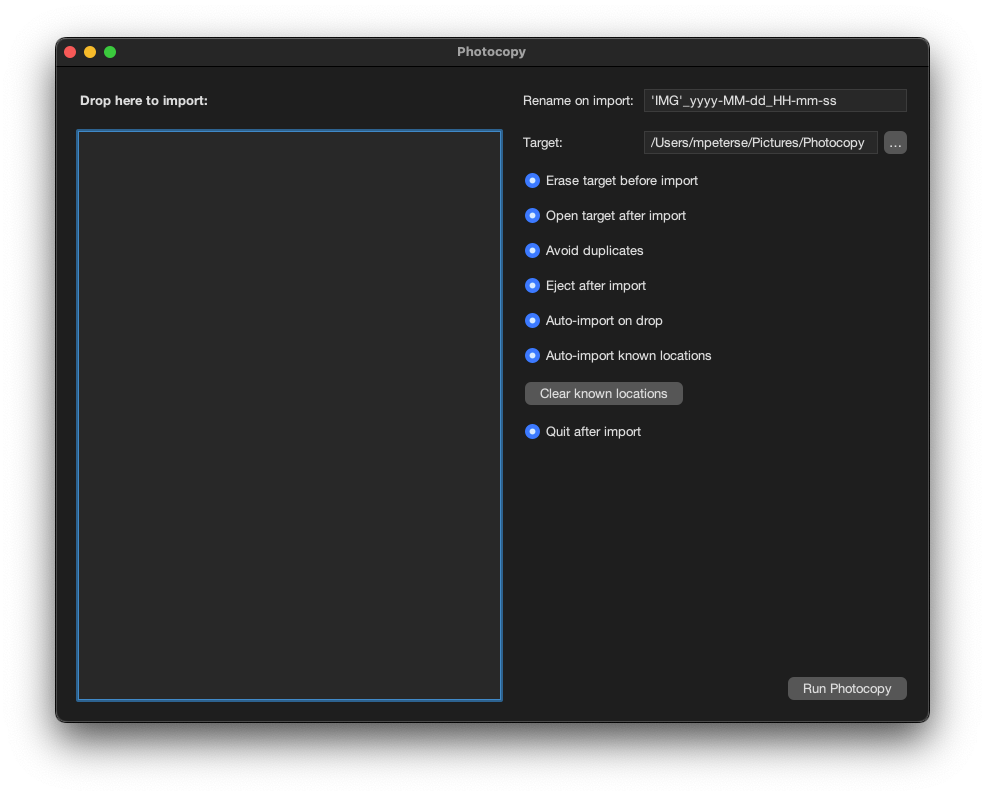Close the Photocopy window
985x796 pixels.
[70, 52]
